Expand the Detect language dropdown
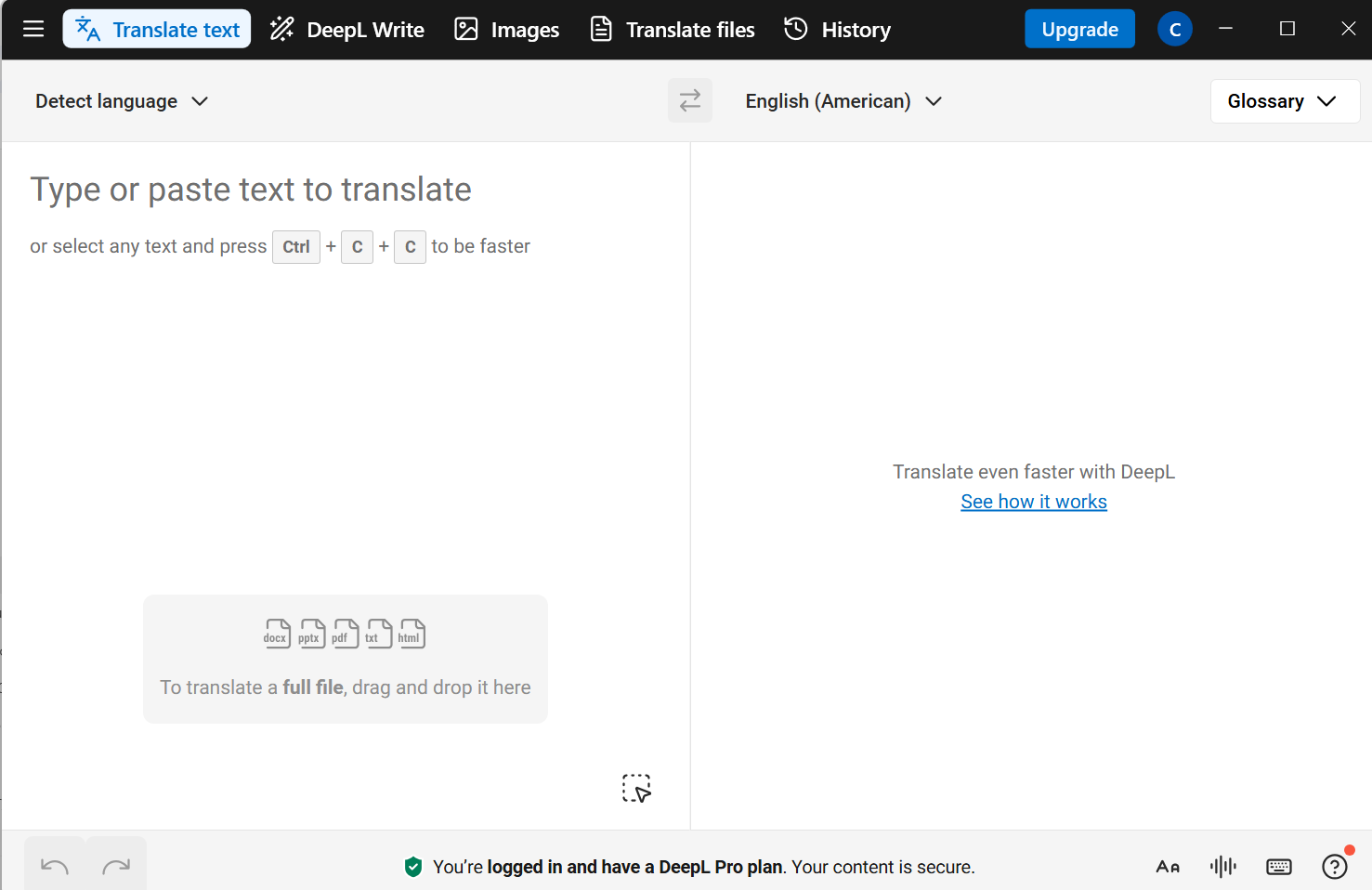The height and width of the screenshot is (890, 1372). tap(122, 100)
